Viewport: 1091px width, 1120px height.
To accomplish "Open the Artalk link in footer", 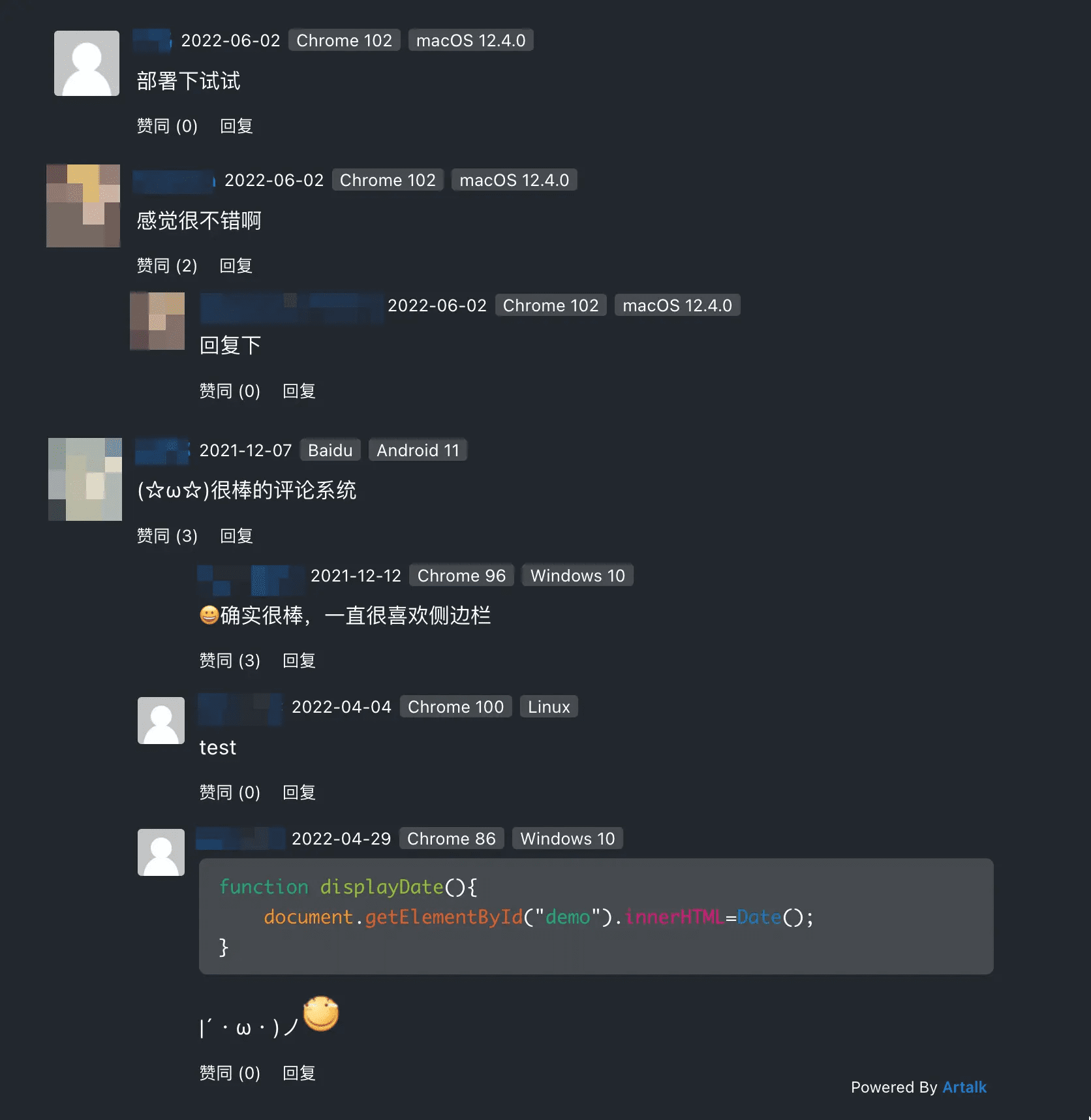I will click(964, 1087).
